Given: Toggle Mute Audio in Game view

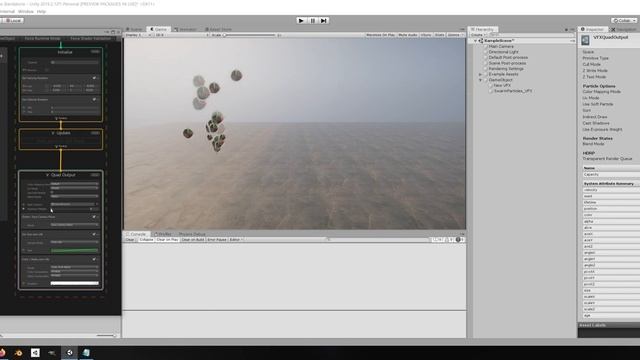Looking at the screenshot, I should 408,35.
